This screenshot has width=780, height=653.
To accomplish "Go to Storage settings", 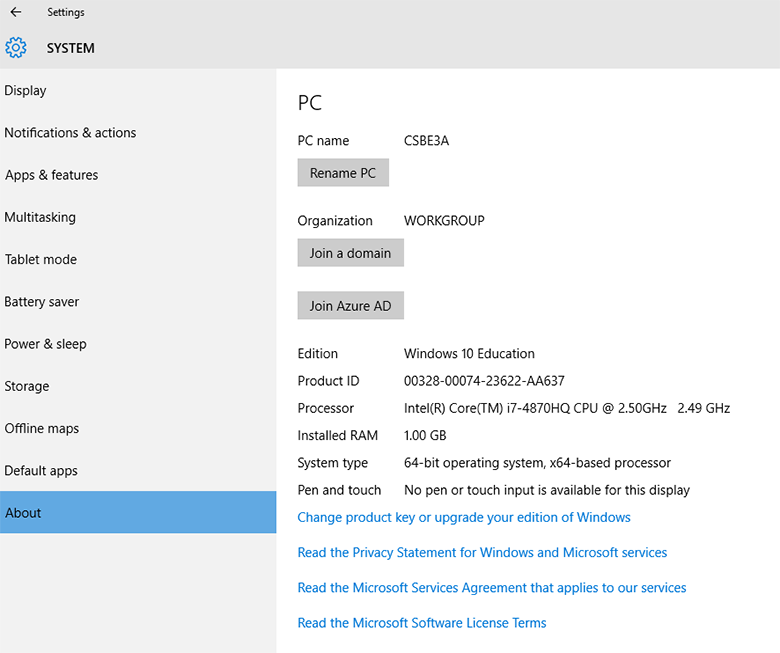I will click(138, 386).
